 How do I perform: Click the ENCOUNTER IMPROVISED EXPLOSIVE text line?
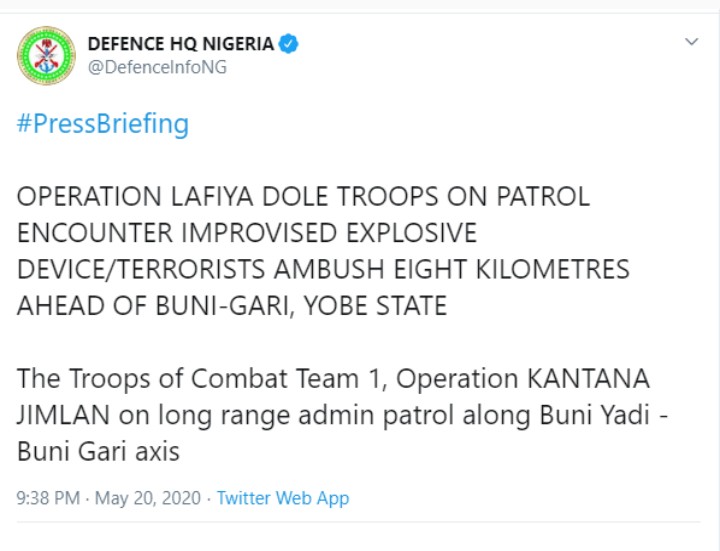(247, 233)
